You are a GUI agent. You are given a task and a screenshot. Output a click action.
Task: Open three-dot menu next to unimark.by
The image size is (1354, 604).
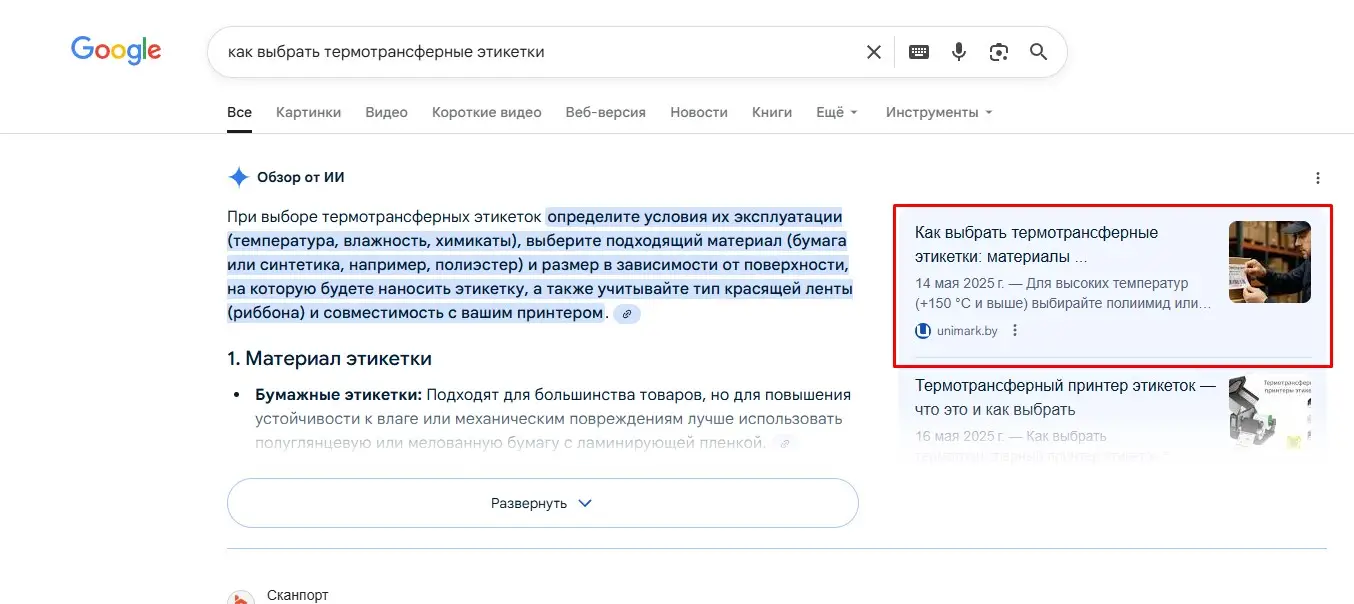click(1015, 331)
